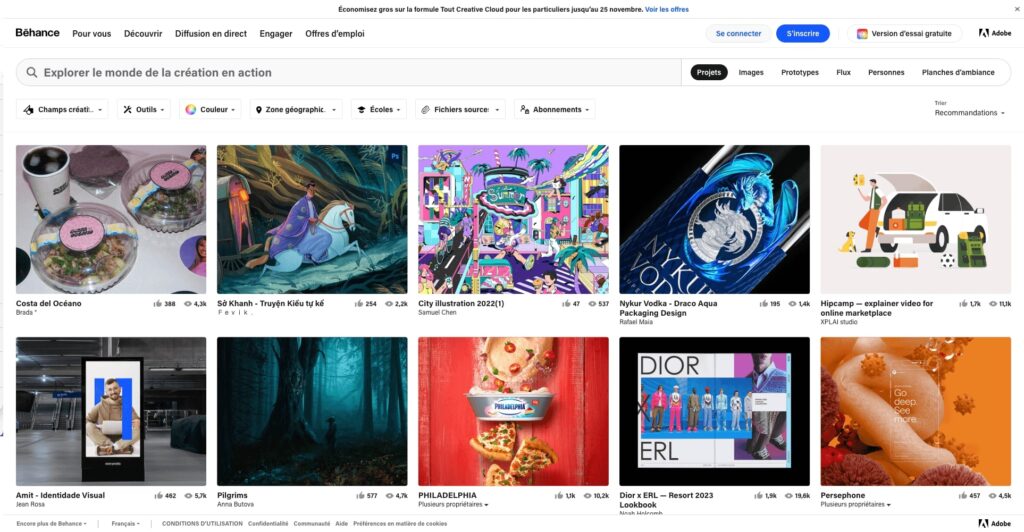Click views eye icon on Pilgrims project

click(389, 496)
